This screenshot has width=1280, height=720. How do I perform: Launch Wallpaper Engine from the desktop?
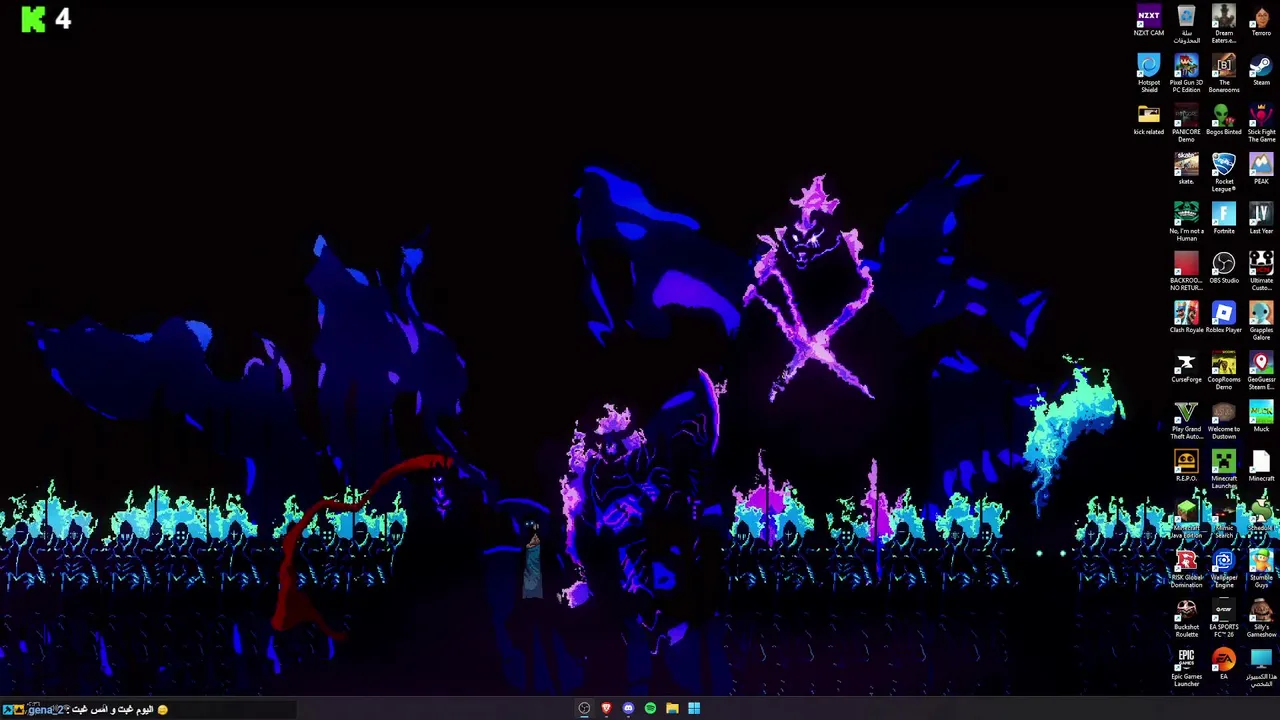[x=1223, y=569]
